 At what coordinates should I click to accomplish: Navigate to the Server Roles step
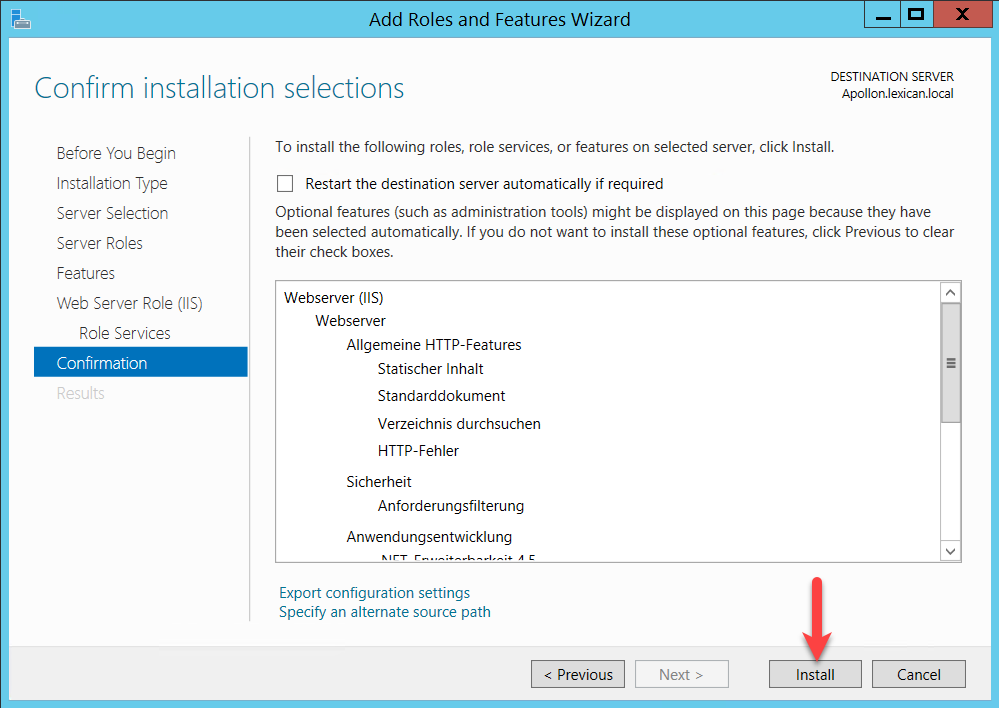(x=100, y=243)
